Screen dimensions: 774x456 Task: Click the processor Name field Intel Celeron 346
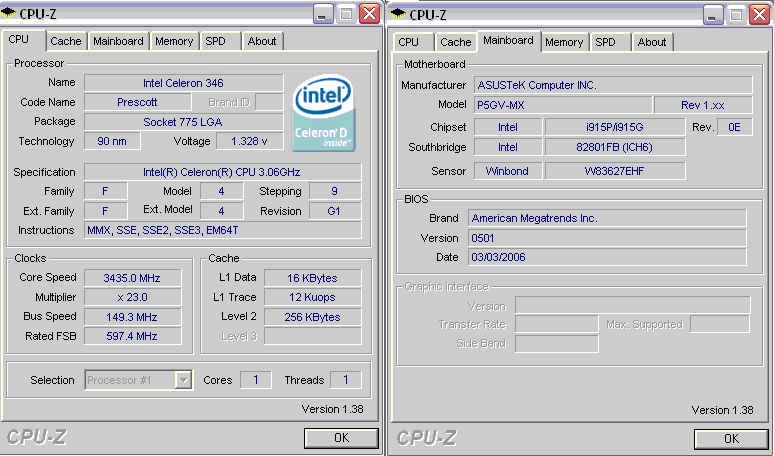(x=184, y=83)
